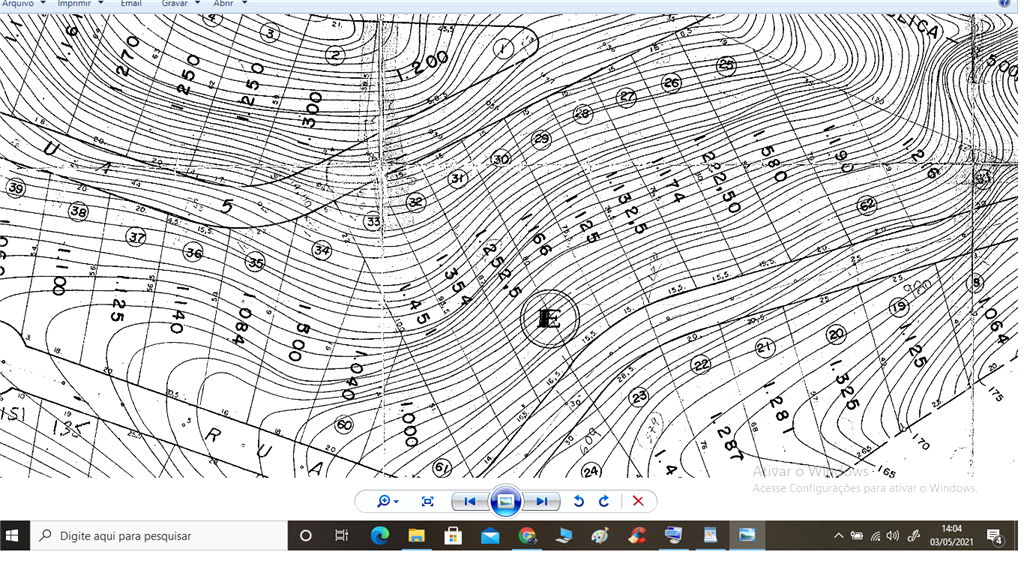Click the help question mark icon
This screenshot has width=1024, height=576.
(1004, 4)
